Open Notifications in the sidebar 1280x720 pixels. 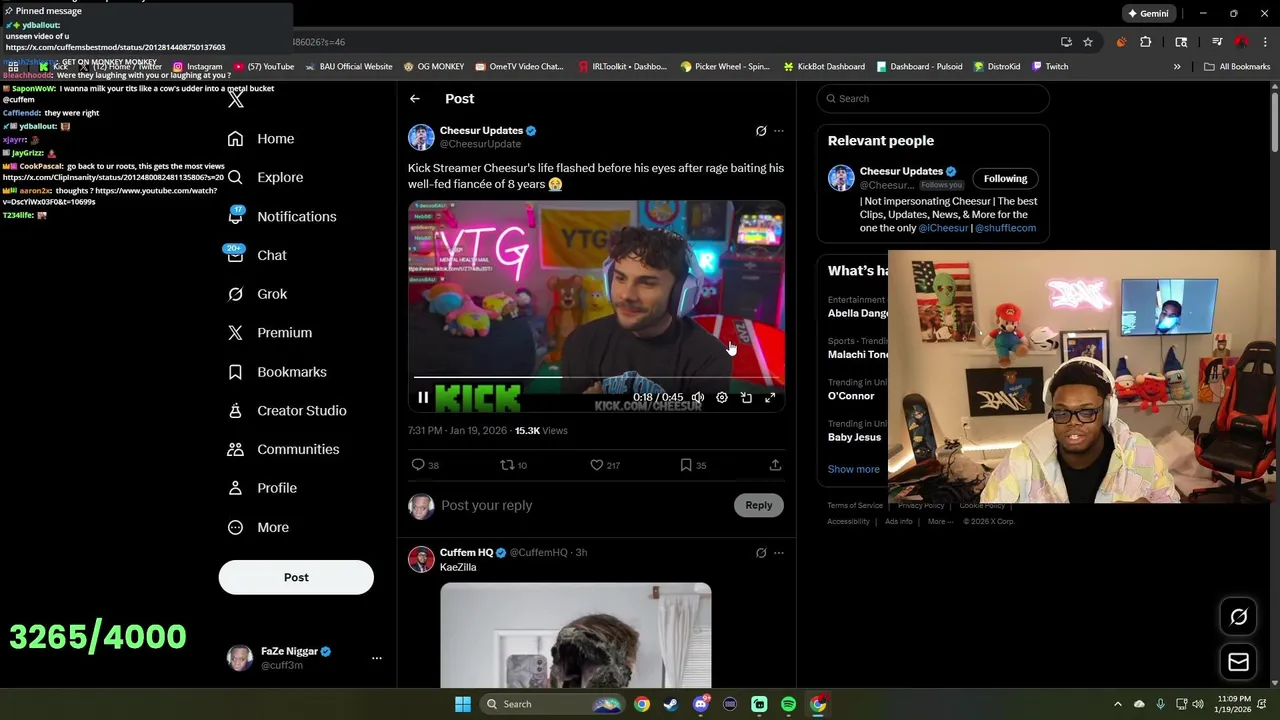point(282,216)
